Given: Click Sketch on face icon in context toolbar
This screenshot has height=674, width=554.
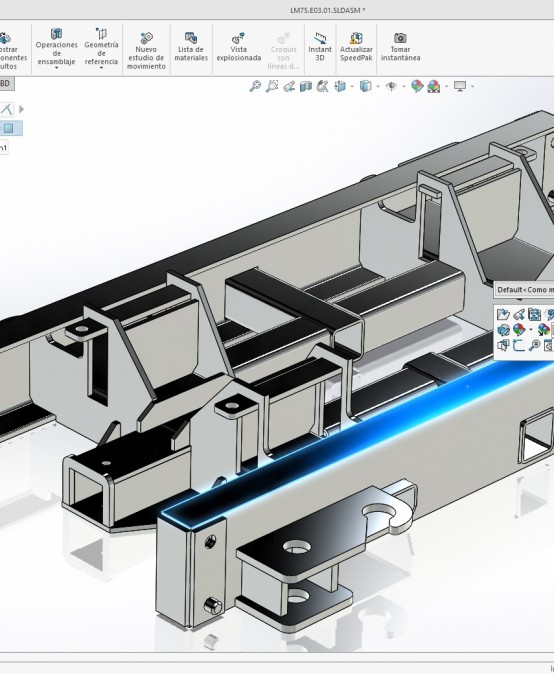Looking at the screenshot, I should (x=519, y=345).
